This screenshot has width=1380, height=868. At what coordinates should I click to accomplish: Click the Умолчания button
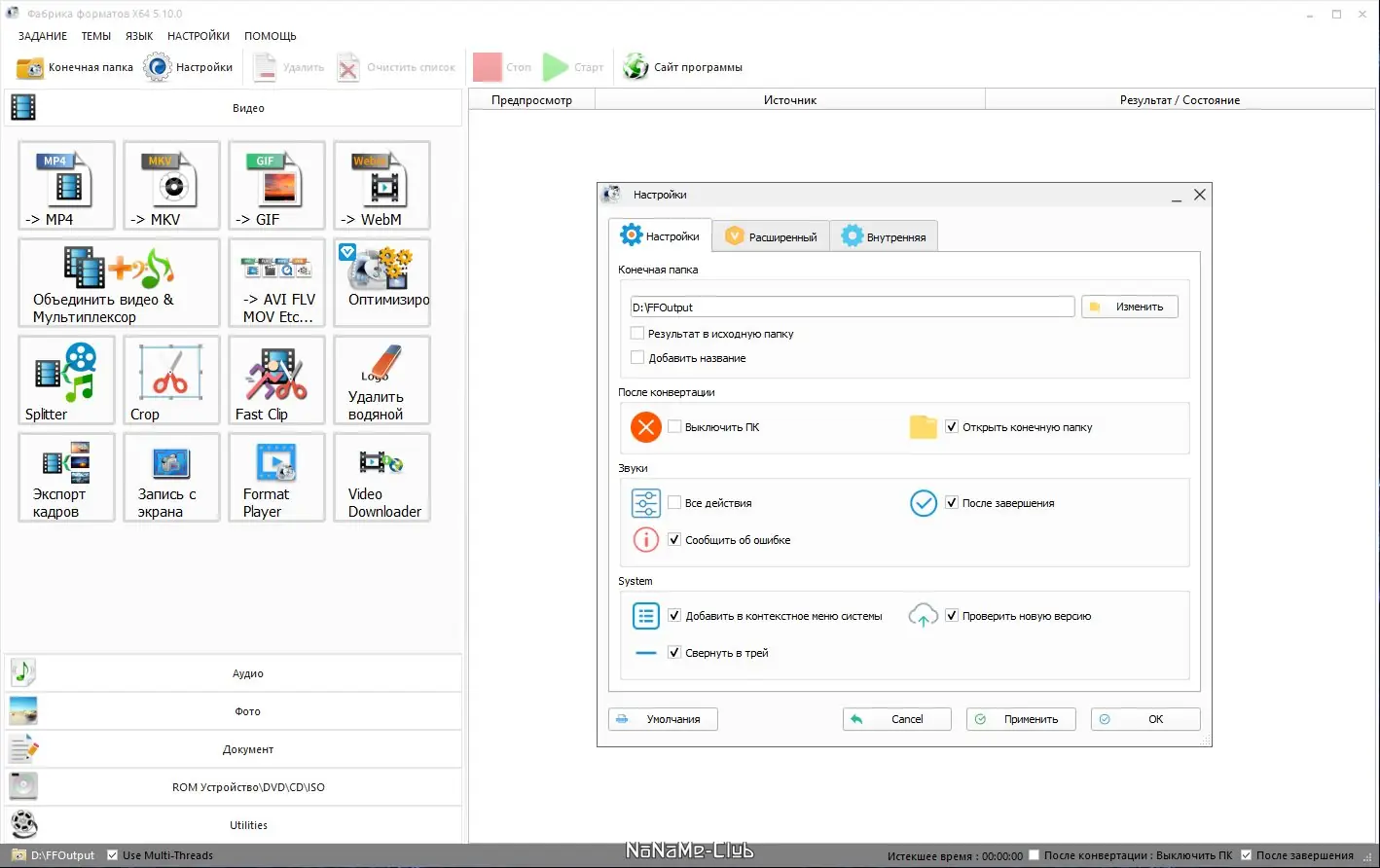[663, 719]
